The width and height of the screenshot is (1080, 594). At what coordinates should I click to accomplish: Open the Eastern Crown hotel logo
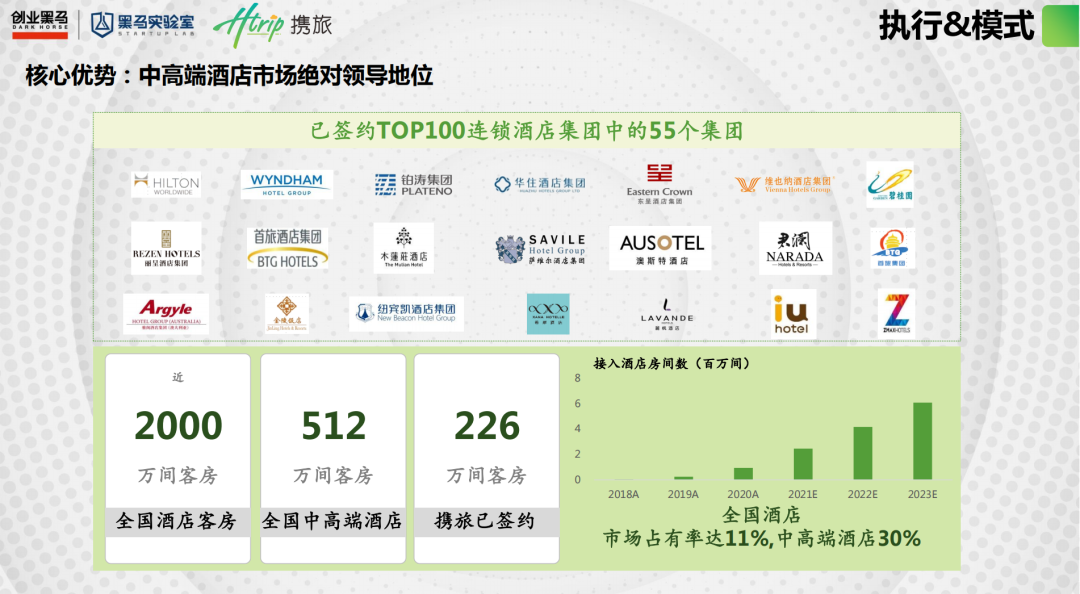659,184
